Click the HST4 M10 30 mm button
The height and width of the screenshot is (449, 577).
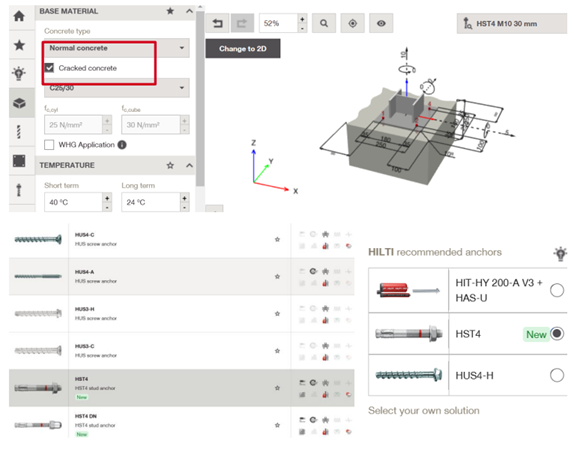pos(512,24)
